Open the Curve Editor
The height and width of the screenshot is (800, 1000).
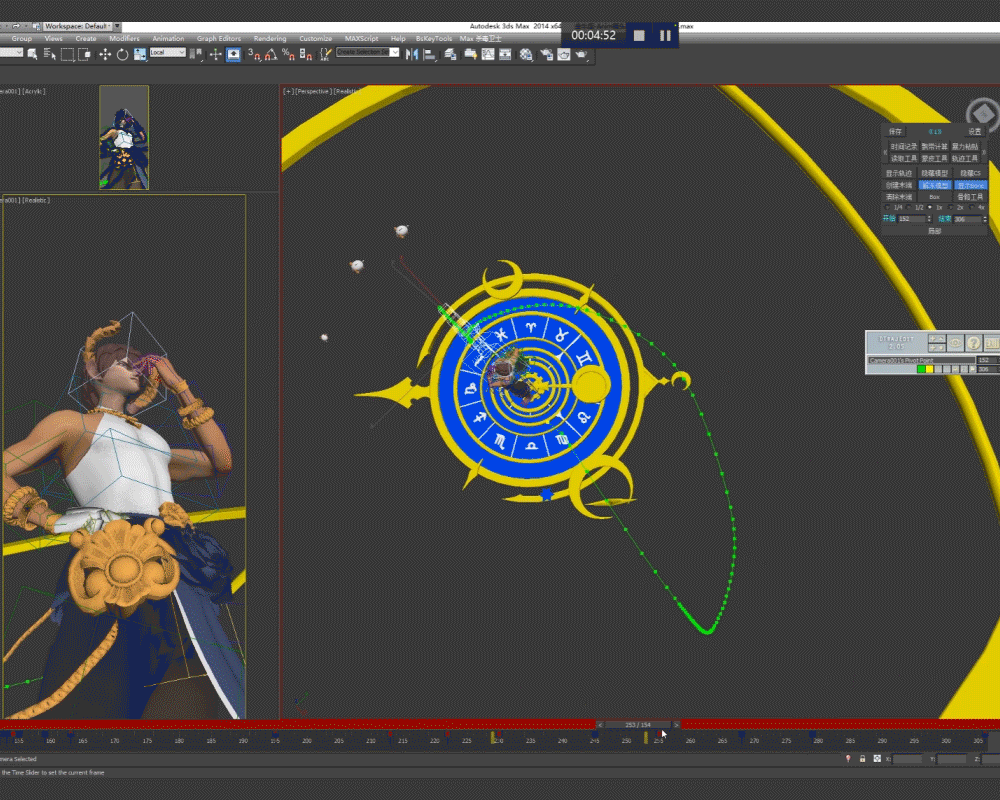point(488,55)
